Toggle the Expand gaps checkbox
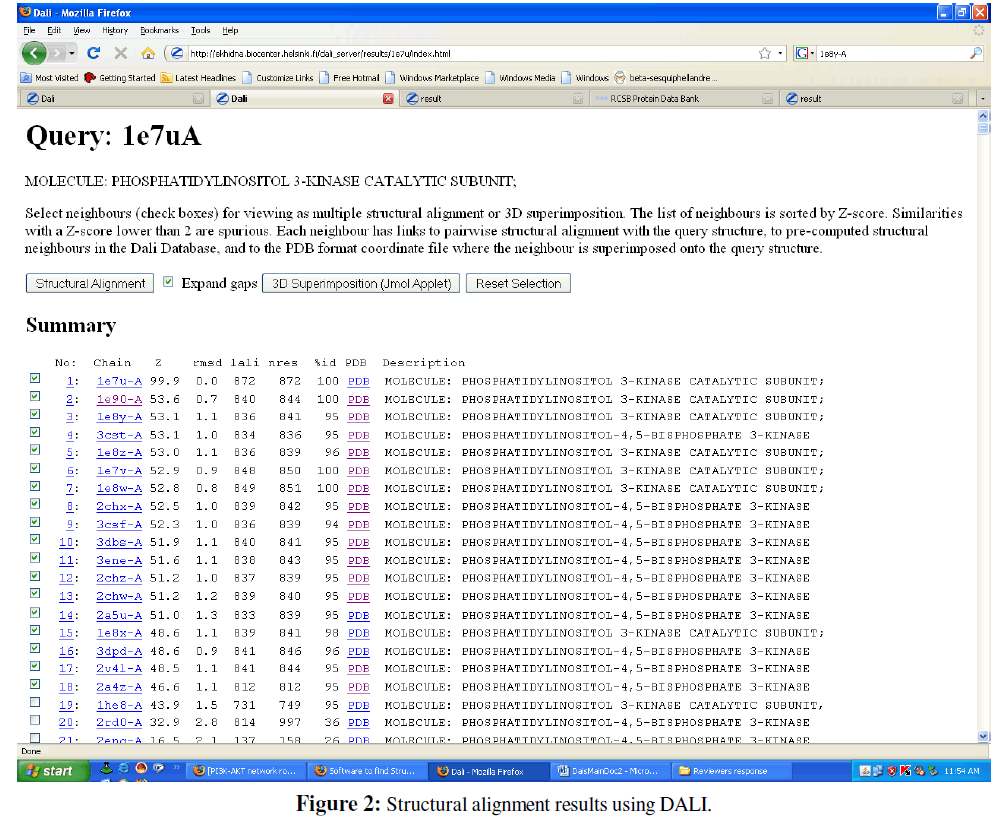1000x821 pixels. [x=168, y=283]
